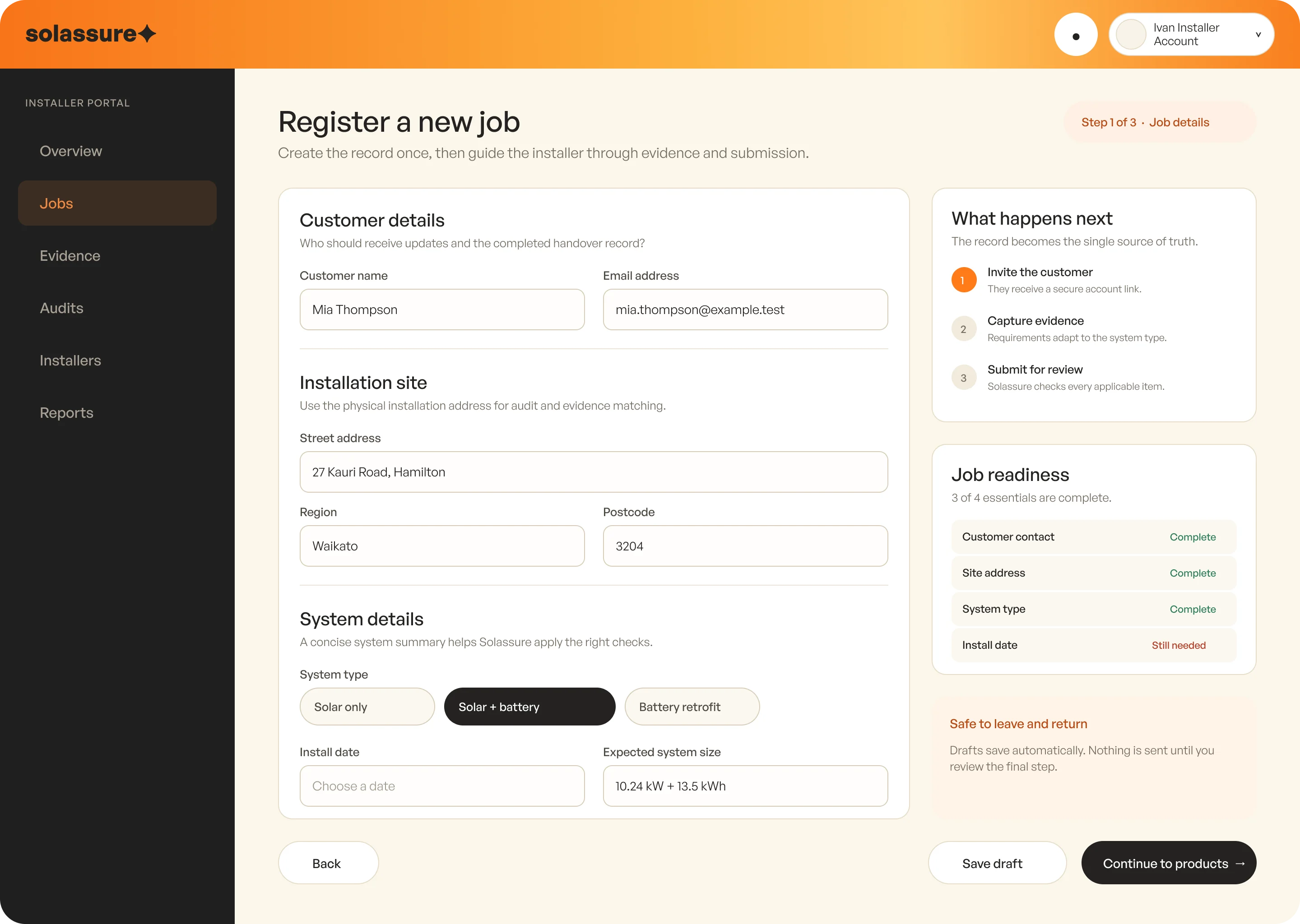Viewport: 1300px width, 924px height.
Task: Select the Solar + battery option
Action: point(529,707)
